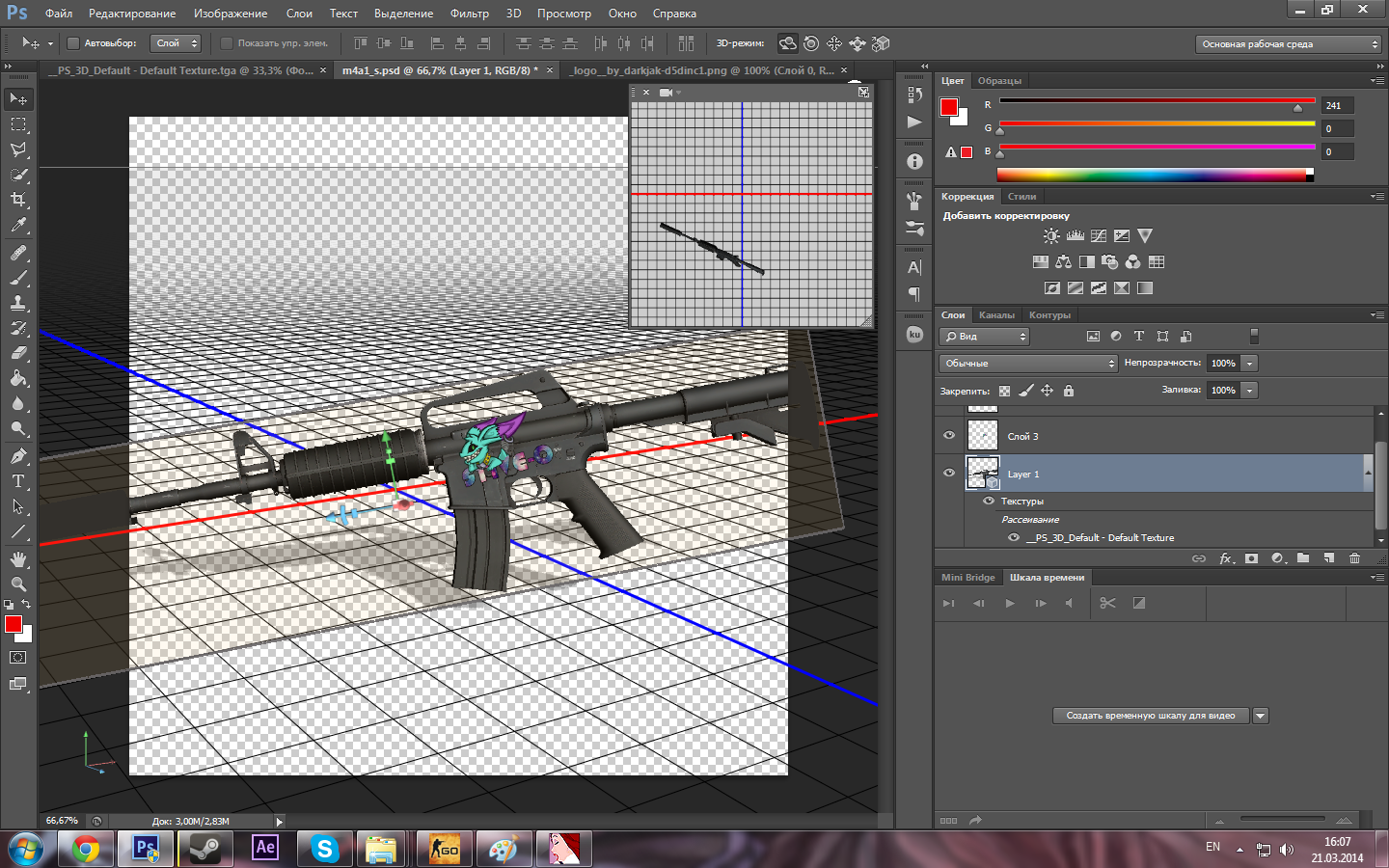The image size is (1389, 868).
Task: Select the Healing Brush tool
Action: 18,253
